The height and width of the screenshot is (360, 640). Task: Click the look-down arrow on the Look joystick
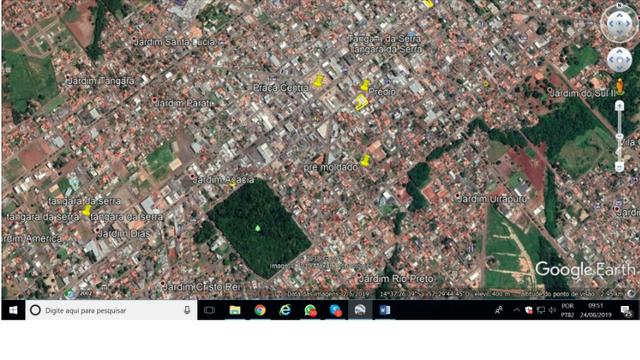pyautogui.click(x=619, y=33)
